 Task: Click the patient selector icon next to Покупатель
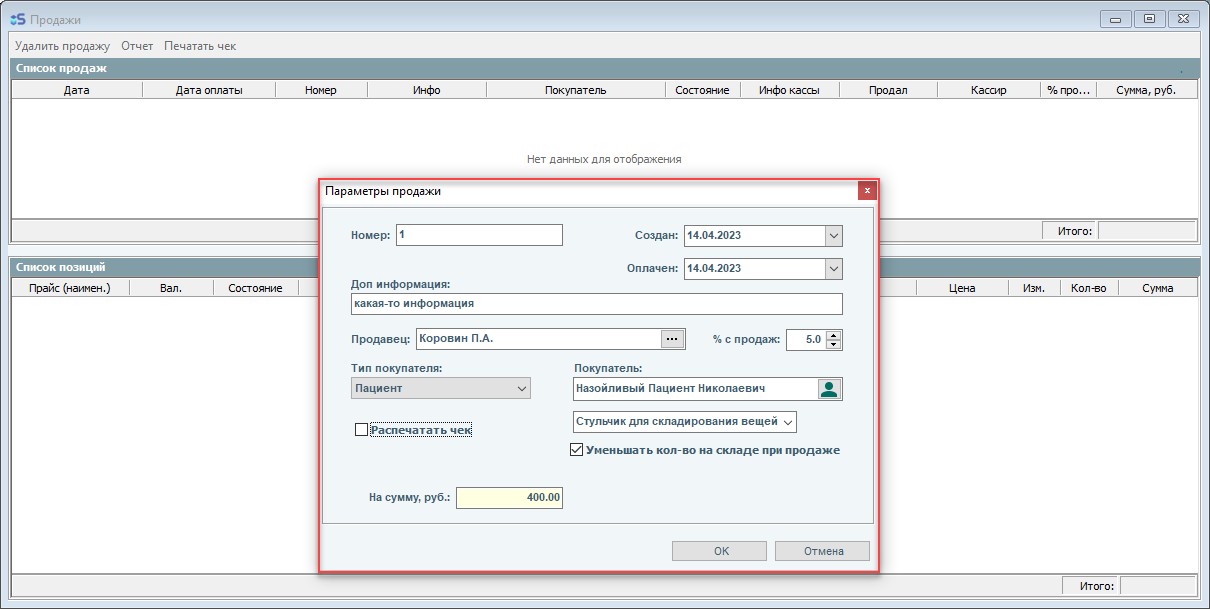click(x=829, y=389)
